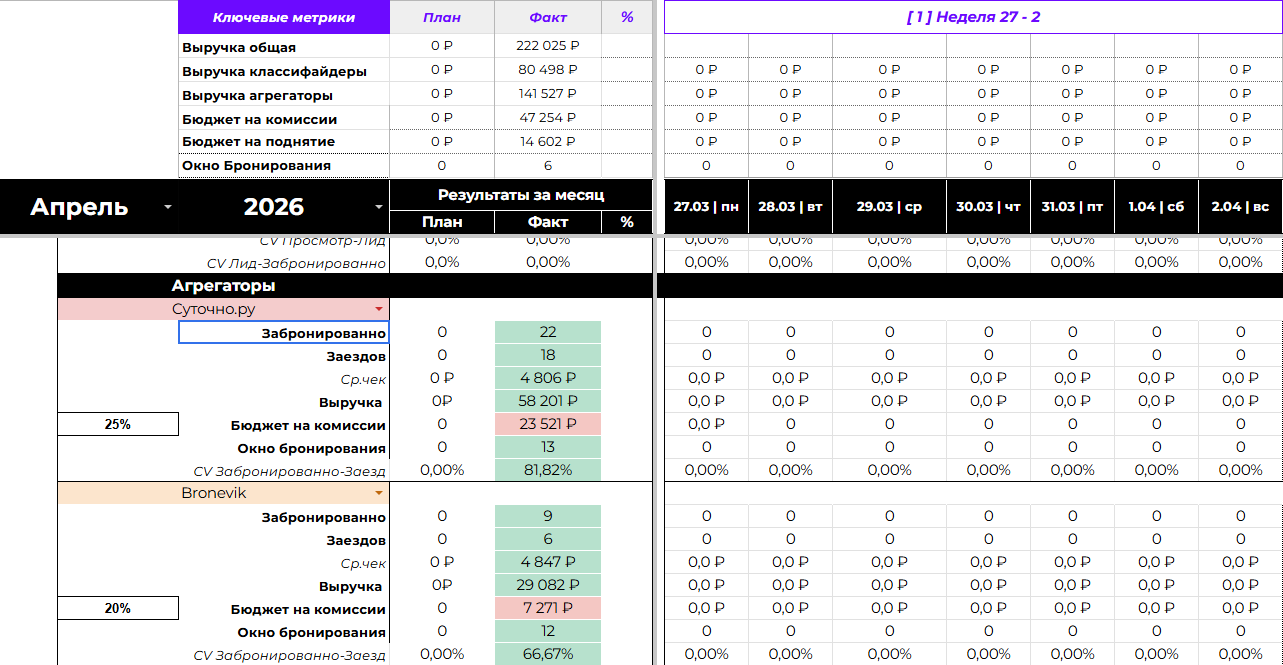
Task: Click the Бюджет на поднятие label
Action: (x=258, y=141)
